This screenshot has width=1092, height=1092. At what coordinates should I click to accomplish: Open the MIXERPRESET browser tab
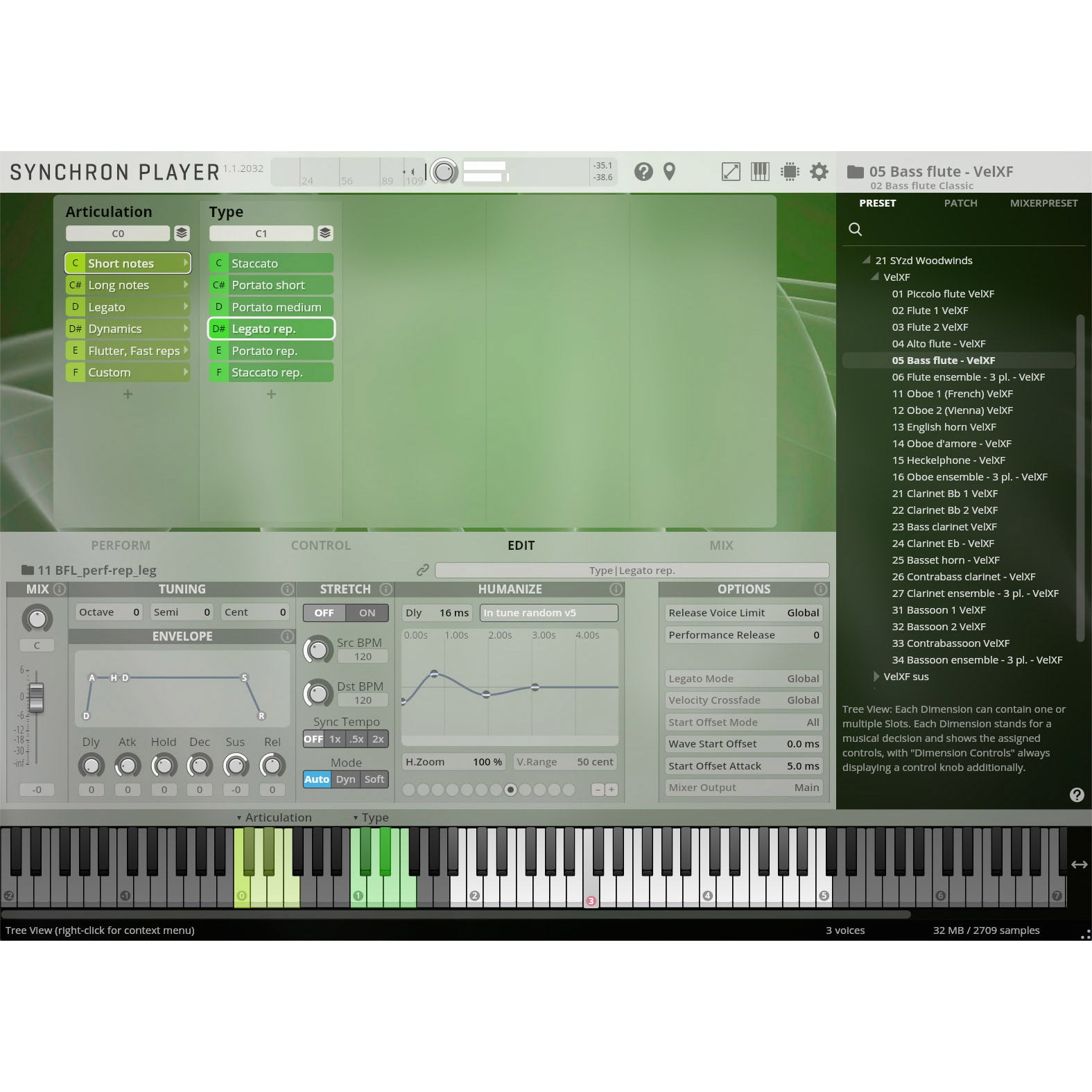[x=1043, y=203]
